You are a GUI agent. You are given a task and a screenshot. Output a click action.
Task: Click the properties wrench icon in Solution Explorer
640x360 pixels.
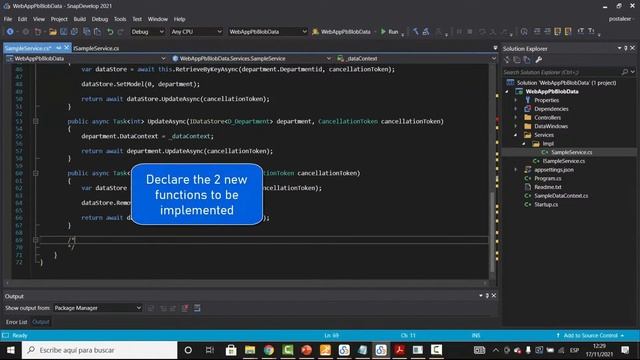pyautogui.click(x=538, y=60)
